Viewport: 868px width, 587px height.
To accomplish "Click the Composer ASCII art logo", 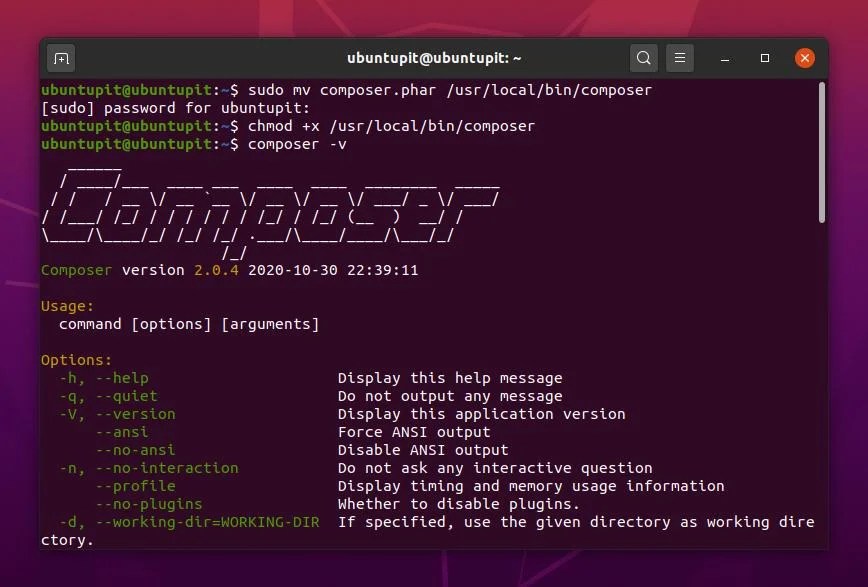I will click(x=271, y=213).
